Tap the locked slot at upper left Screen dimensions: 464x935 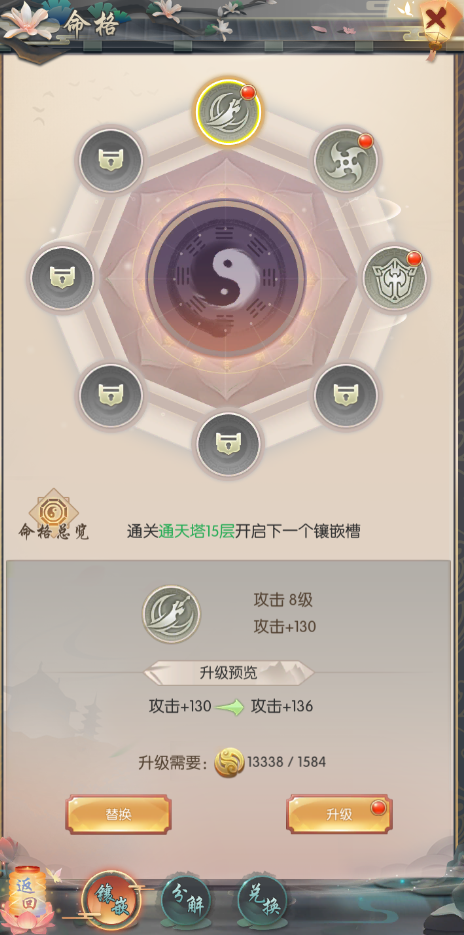click(111, 160)
